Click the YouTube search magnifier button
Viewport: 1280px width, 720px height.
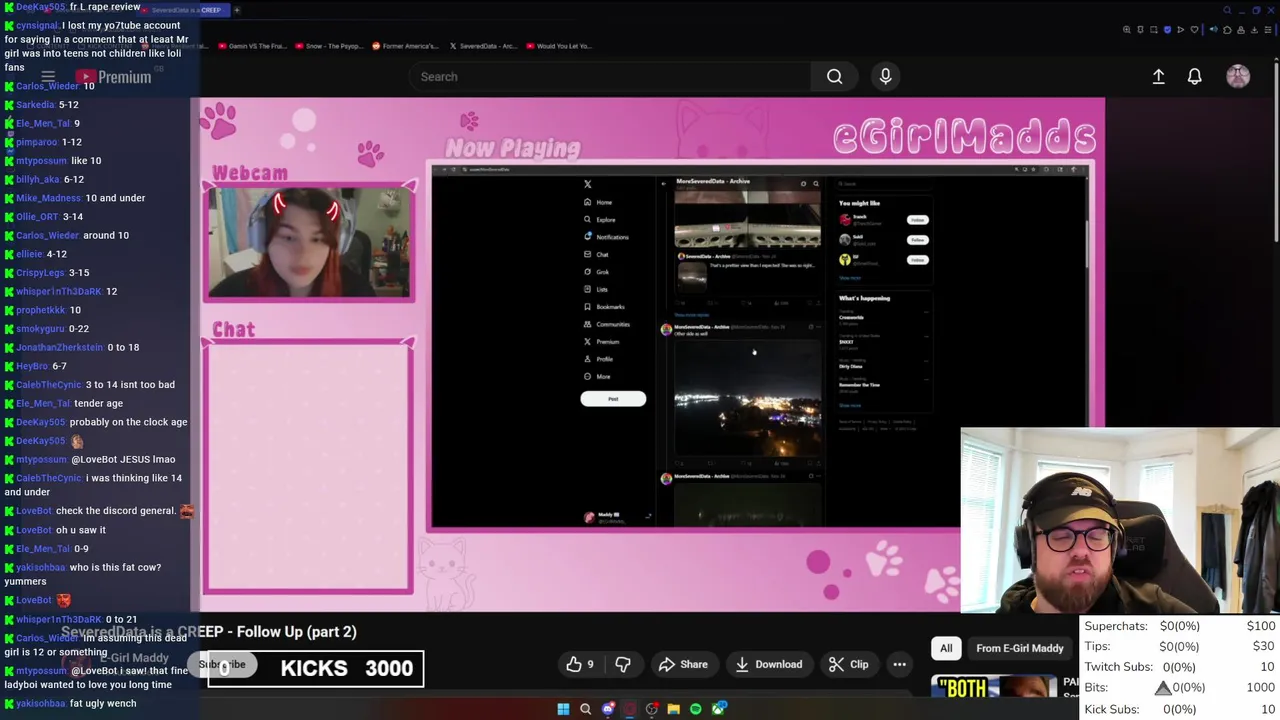point(834,76)
